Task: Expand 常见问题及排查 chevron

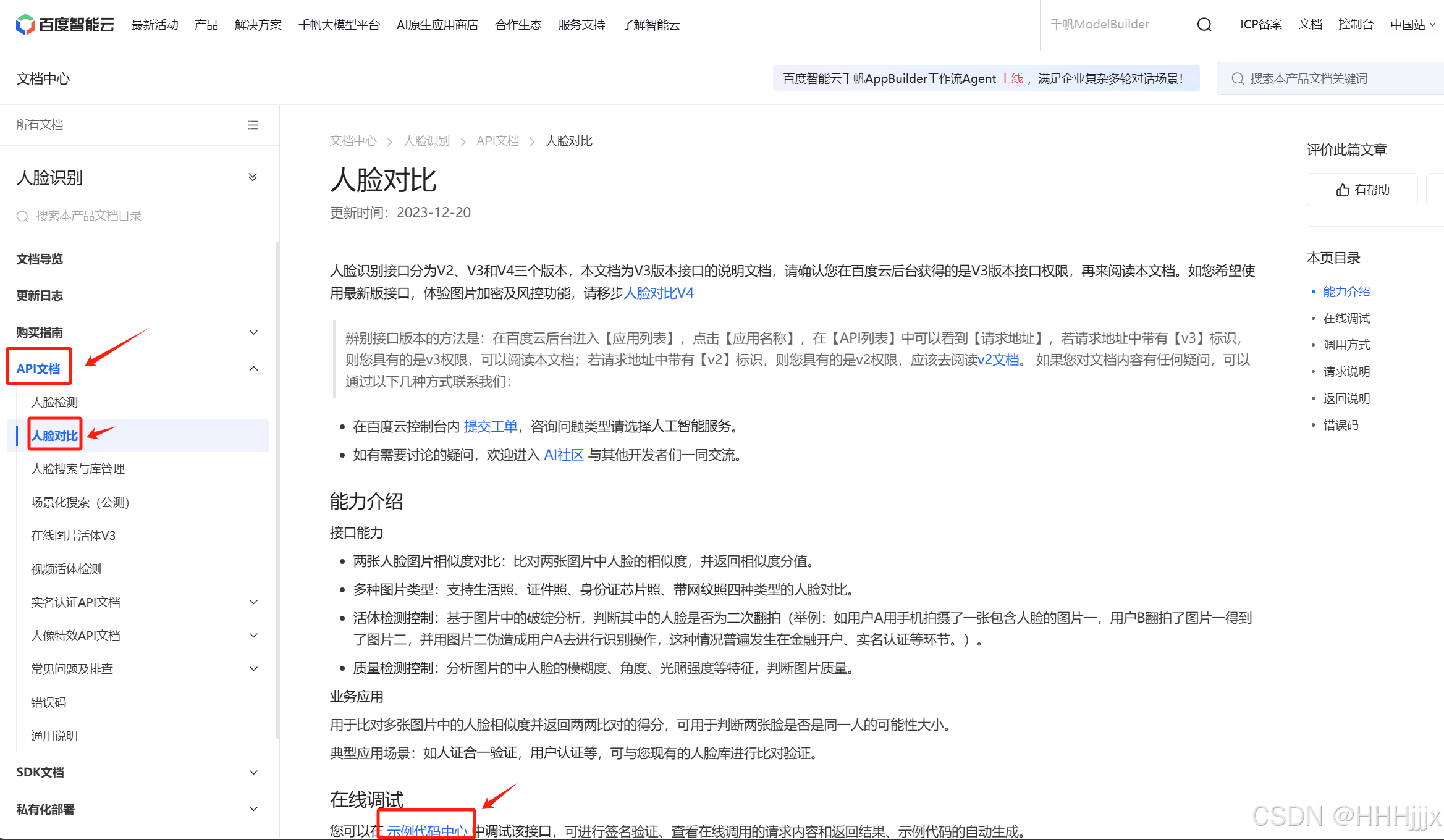Action: click(x=253, y=669)
